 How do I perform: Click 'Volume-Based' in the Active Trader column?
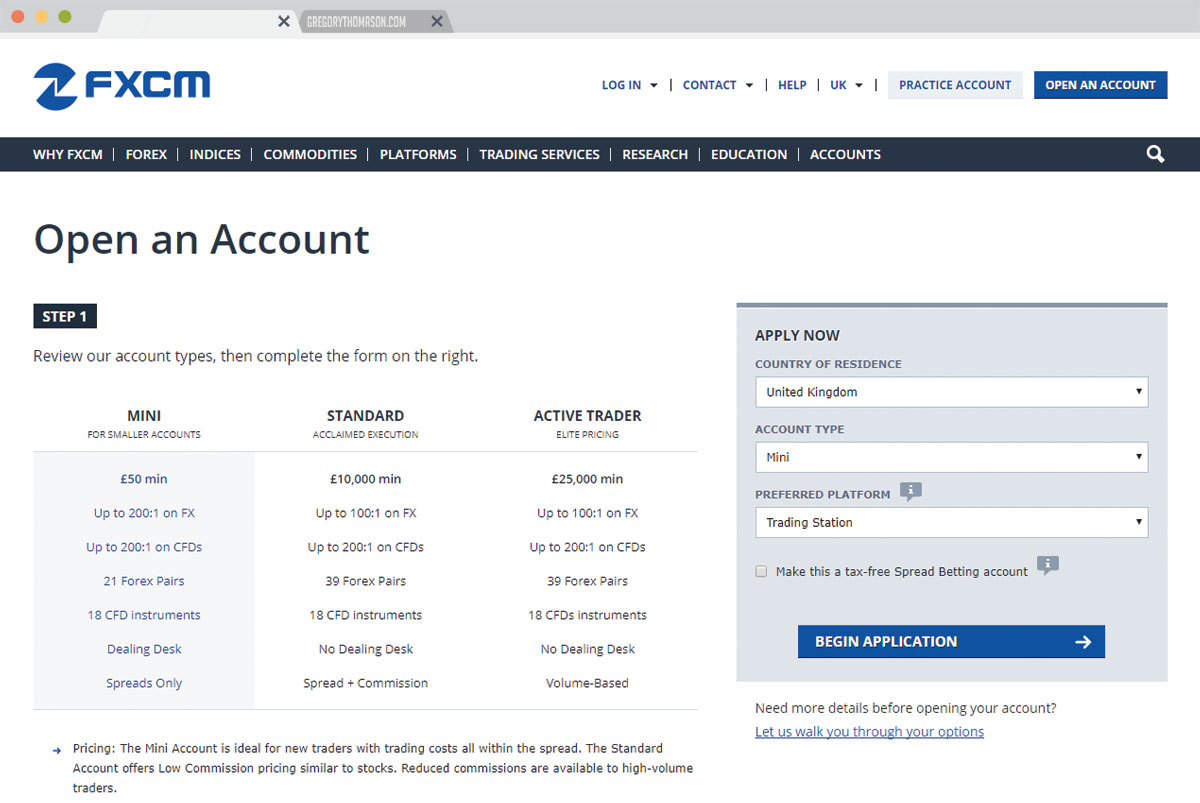(x=587, y=683)
